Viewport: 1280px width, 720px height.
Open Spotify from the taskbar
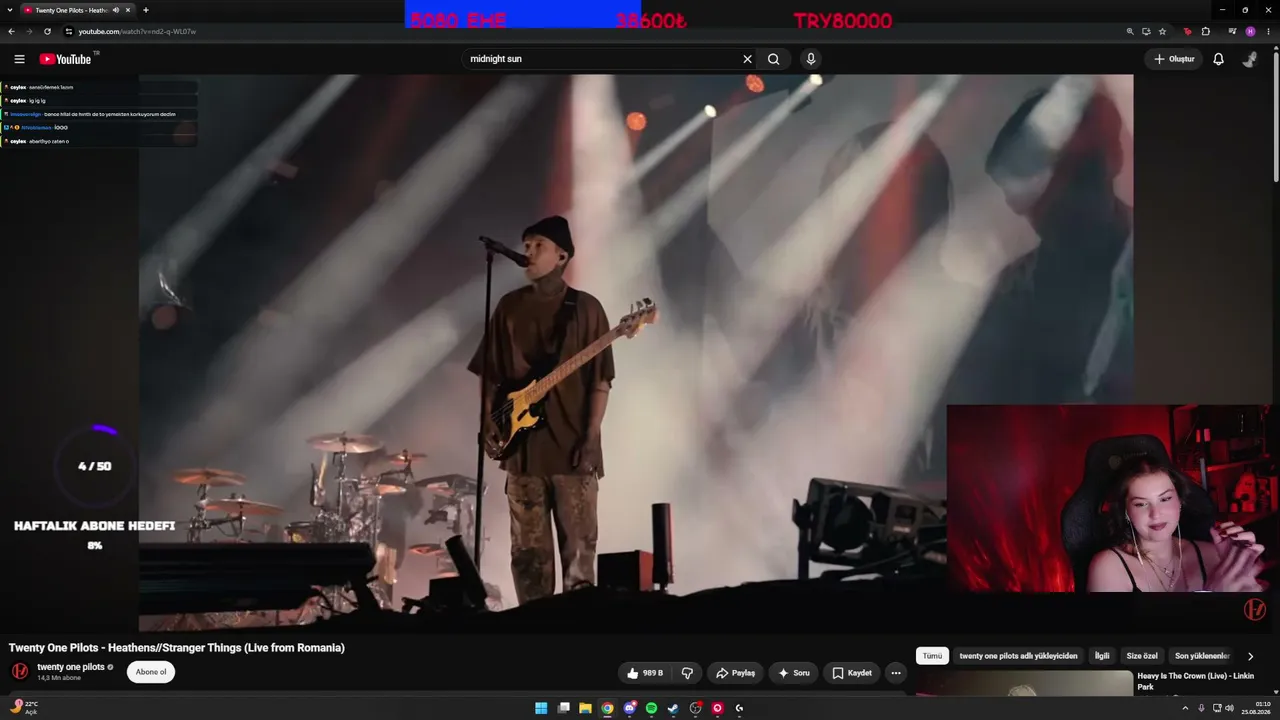651,708
